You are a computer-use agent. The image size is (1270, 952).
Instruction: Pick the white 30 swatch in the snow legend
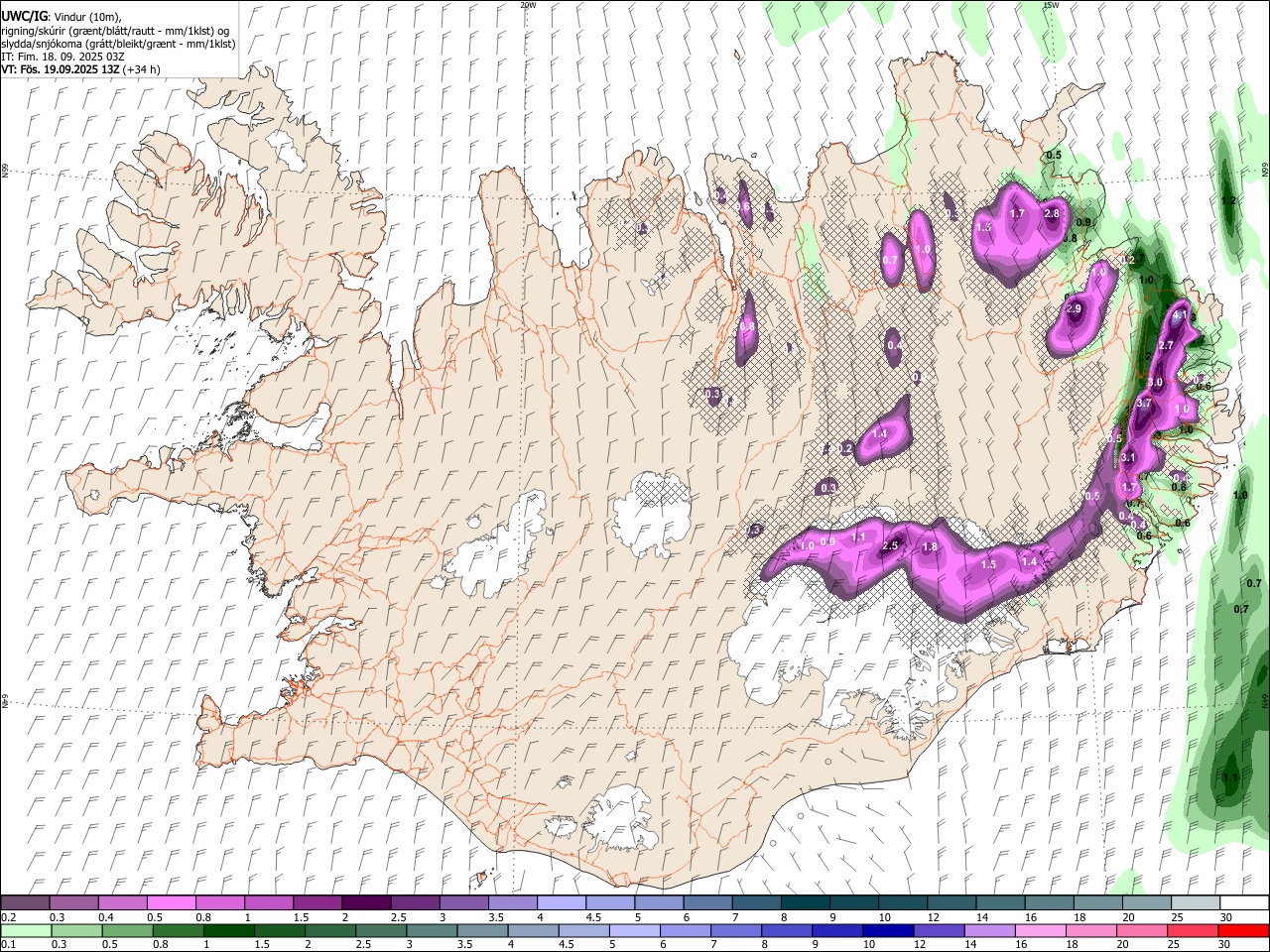click(1244, 903)
